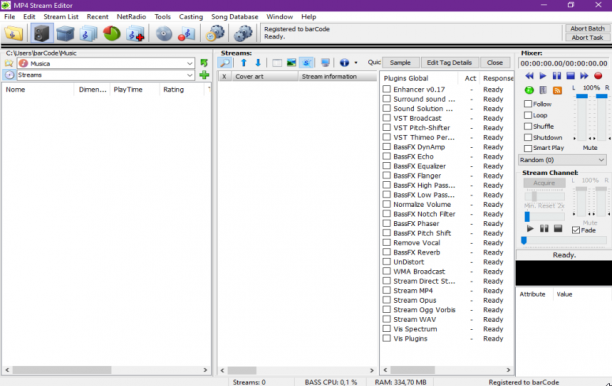Check the BassFX Echo plugin
Image resolution: width=612 pixels, height=386 pixels.
click(x=387, y=156)
